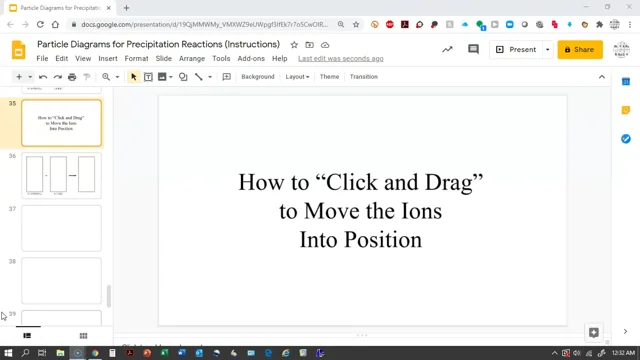Click the Last edit was seconds ago link

point(340,58)
